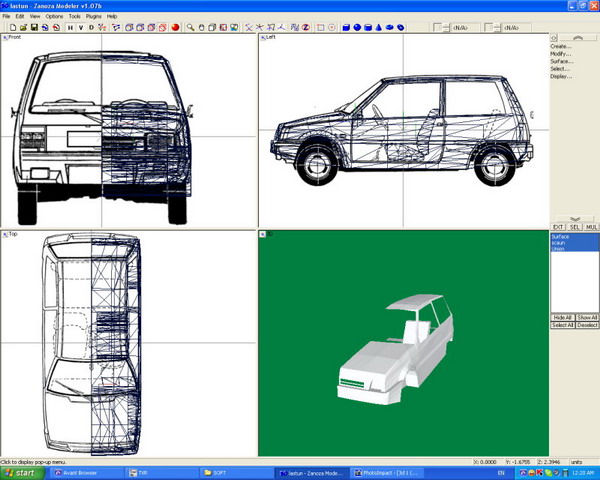Click the red Z circle icon
The height and width of the screenshot is (480, 600).
[x=306, y=28]
